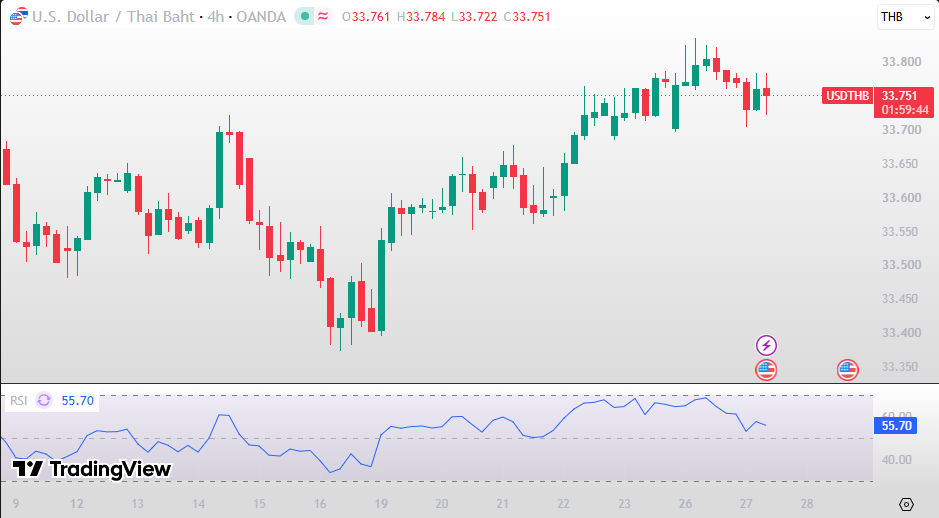
Task: Click the 4h interval label in title
Action: (216, 17)
